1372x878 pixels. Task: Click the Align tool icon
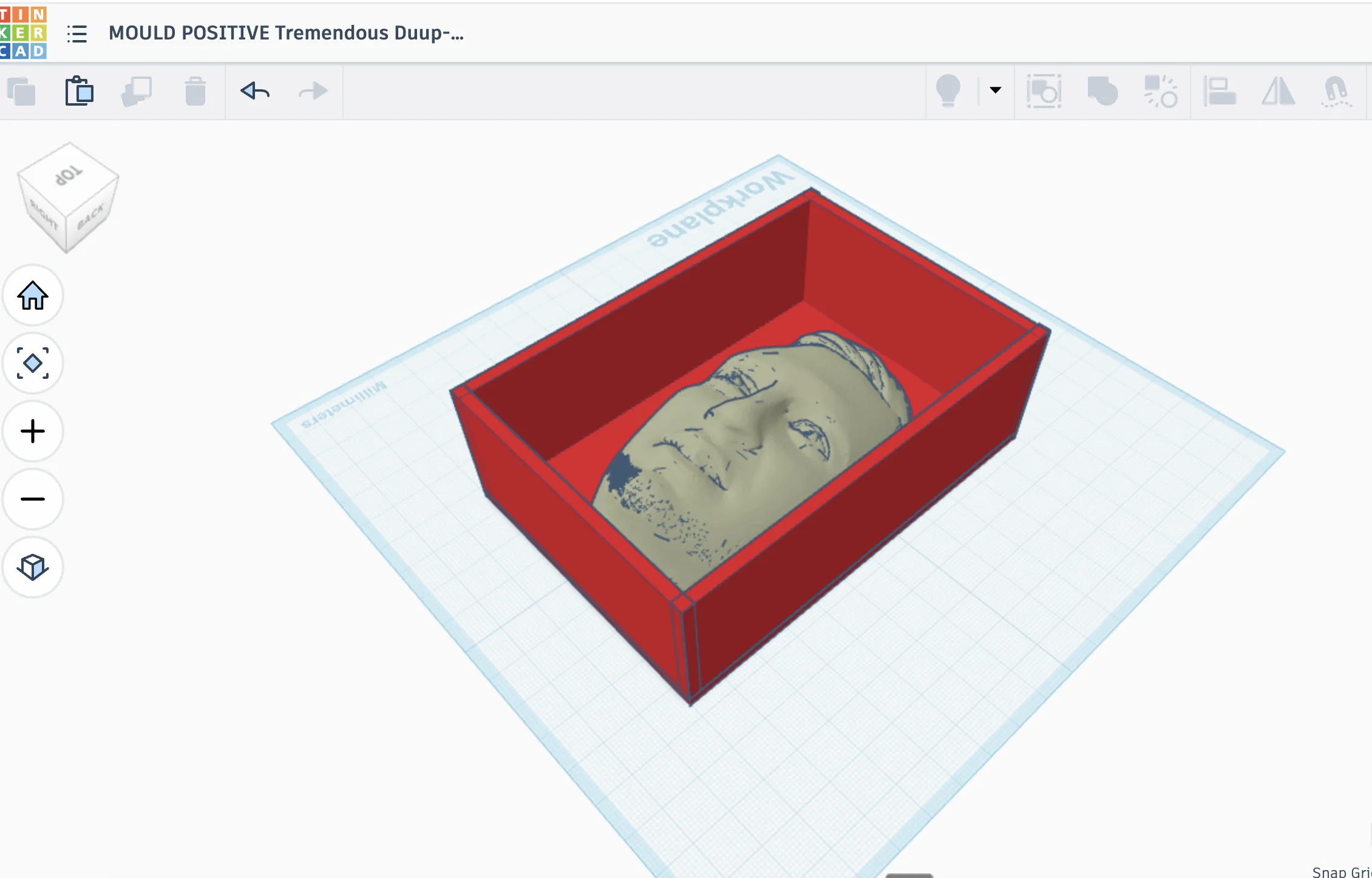(1220, 92)
